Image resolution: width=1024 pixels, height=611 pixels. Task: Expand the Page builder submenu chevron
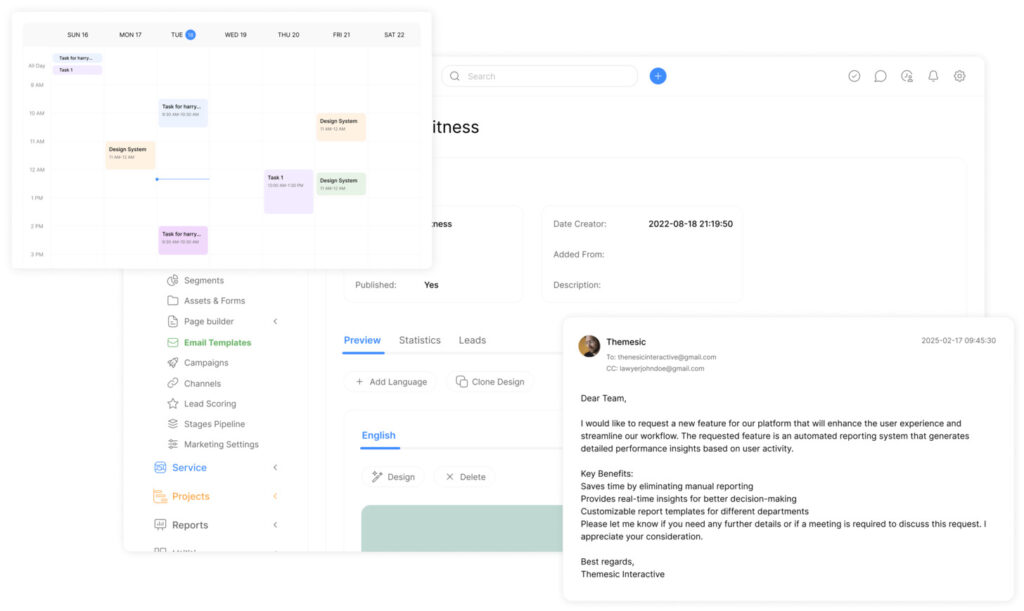click(275, 322)
